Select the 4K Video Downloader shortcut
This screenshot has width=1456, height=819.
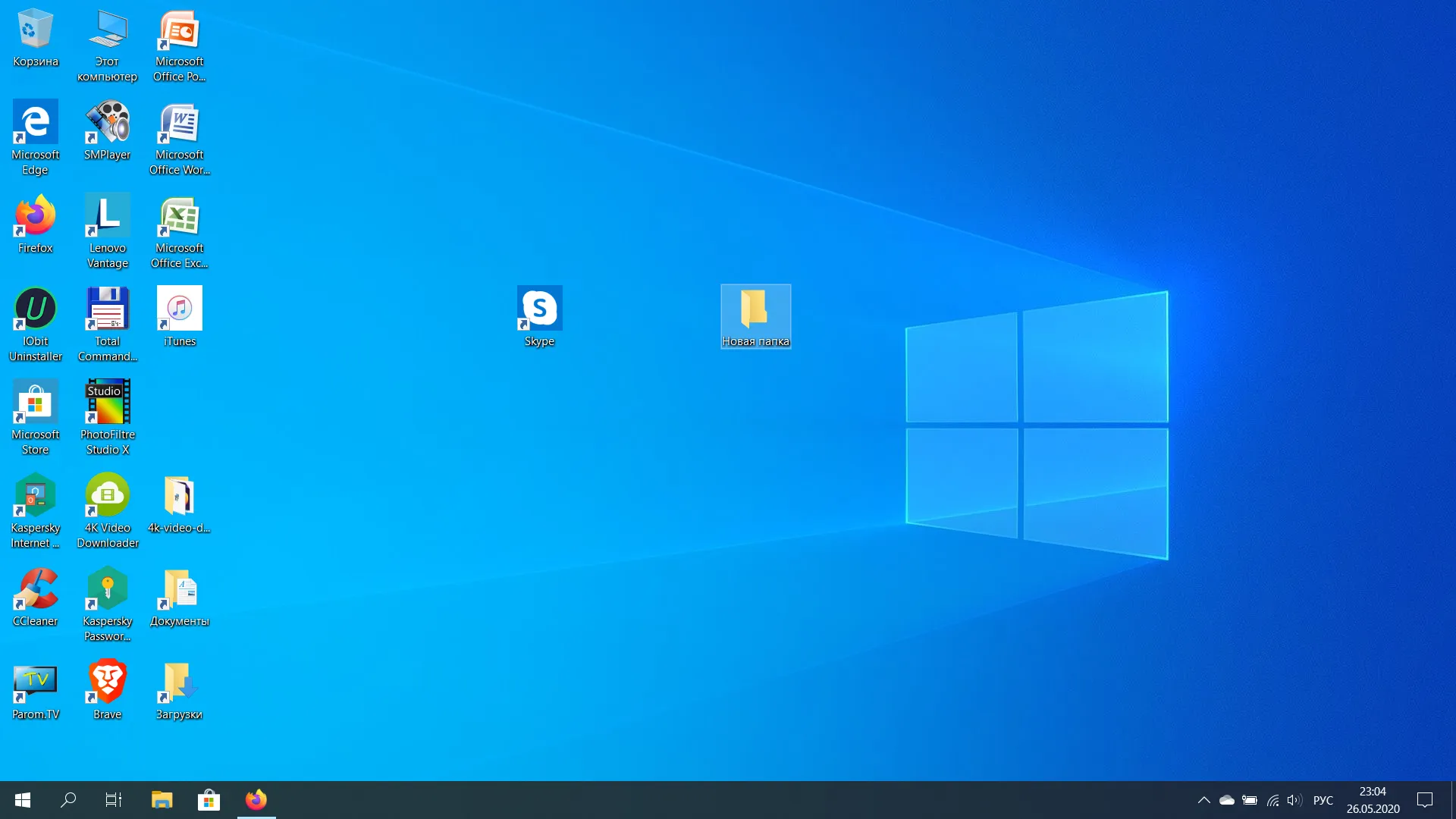(107, 511)
